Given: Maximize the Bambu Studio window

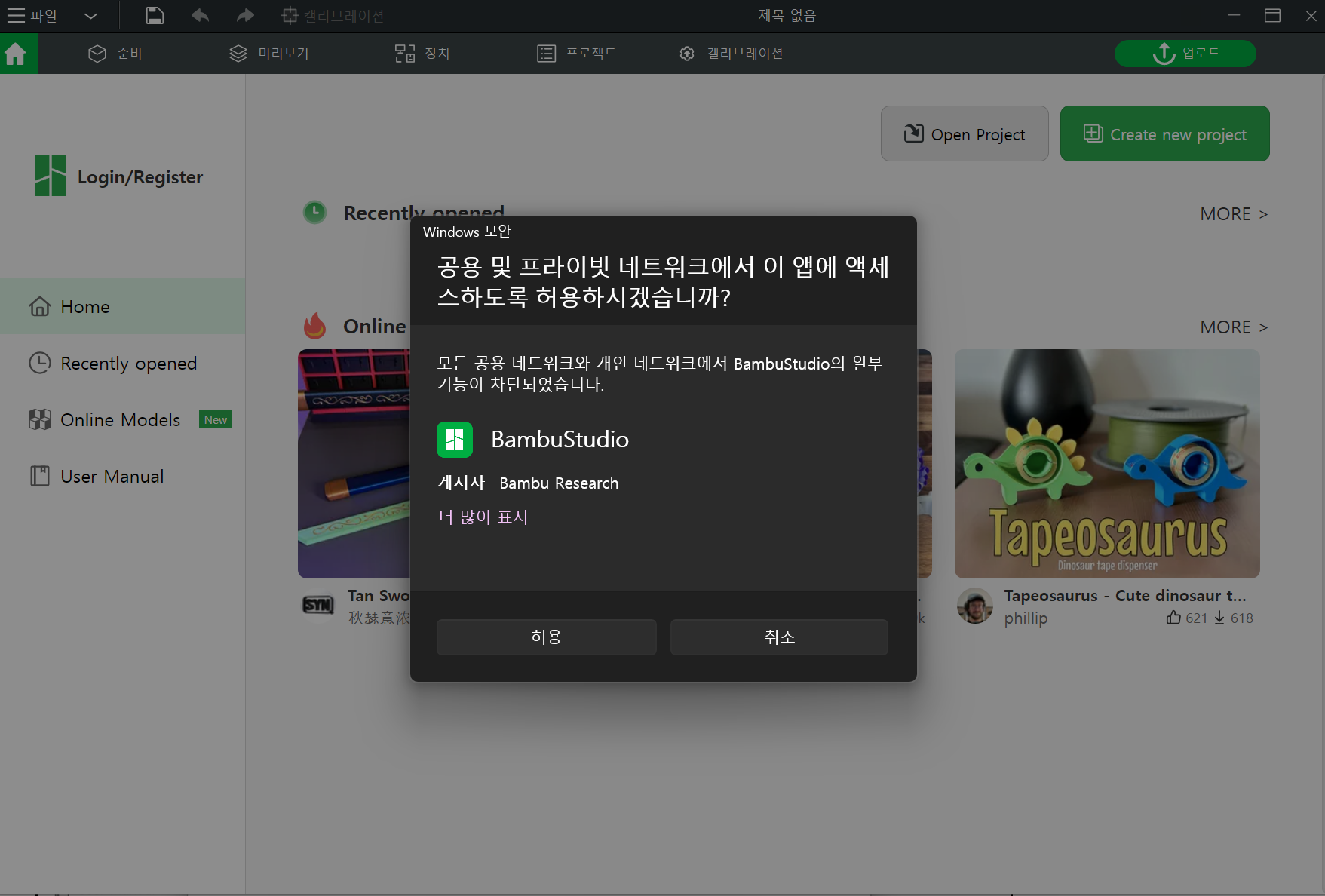Looking at the screenshot, I should (1272, 16).
